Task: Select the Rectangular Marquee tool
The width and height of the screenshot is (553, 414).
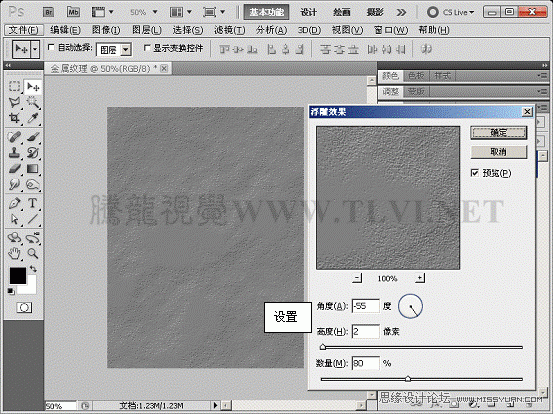Action: click(14, 86)
